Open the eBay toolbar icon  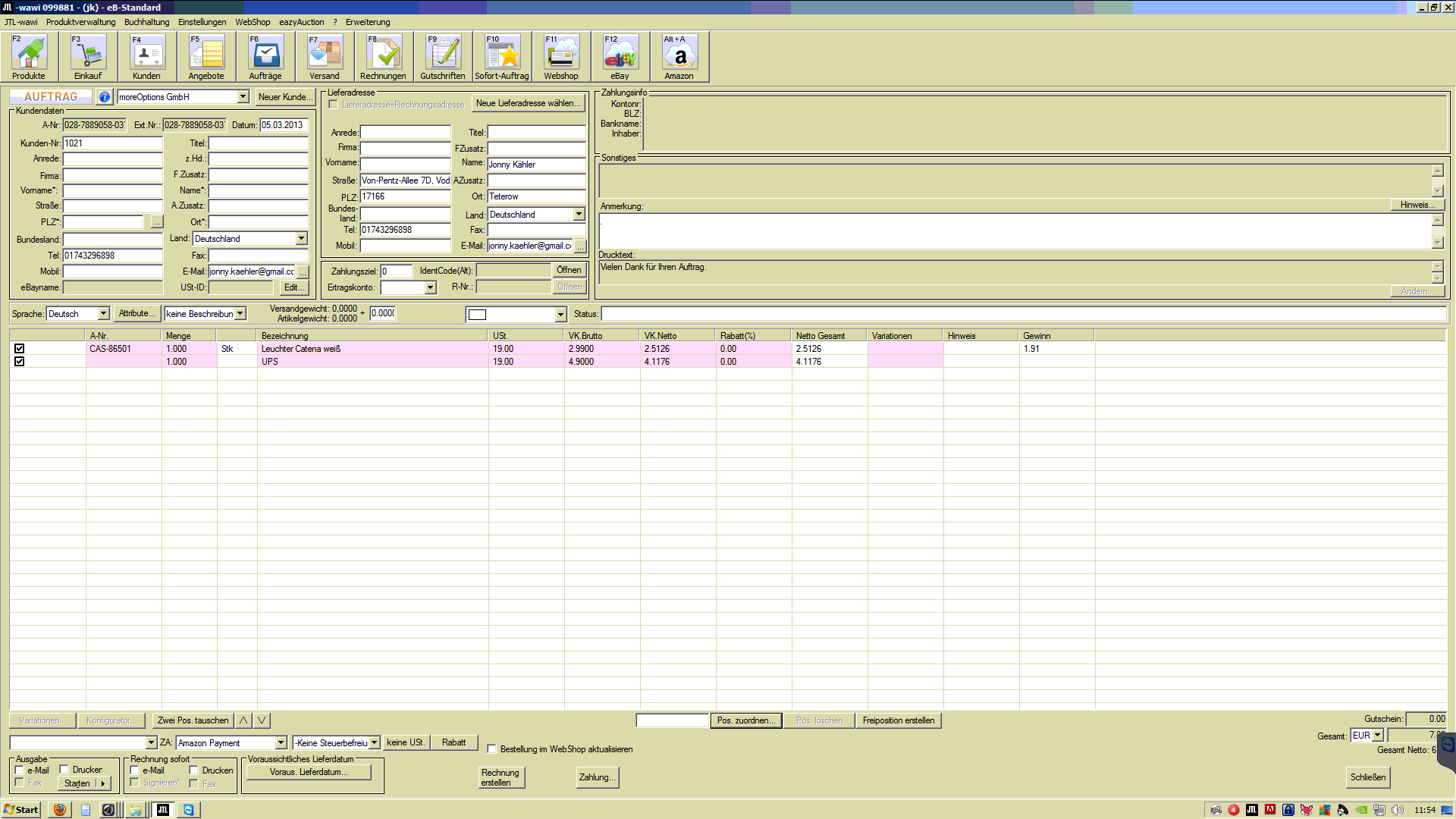pos(620,57)
